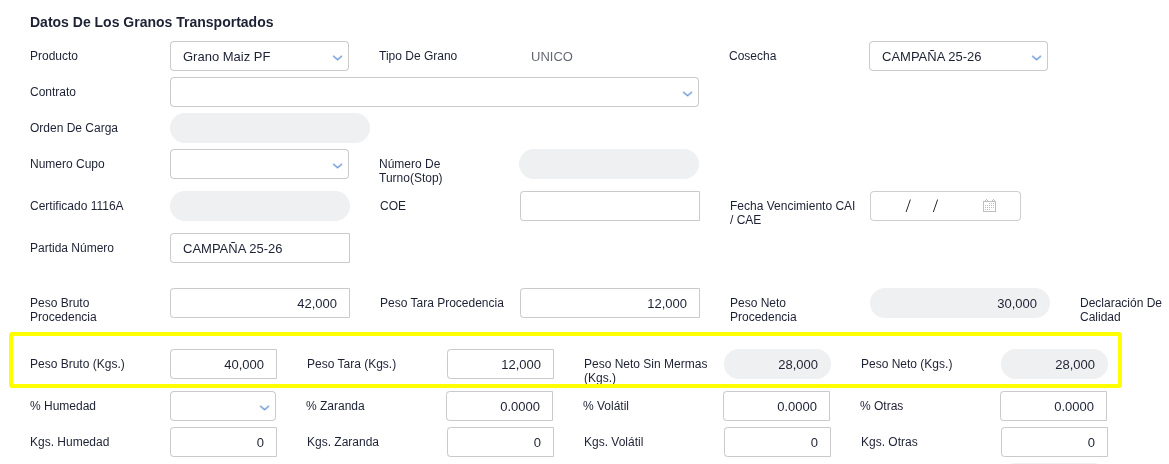
Task: Click the % Volátil input
Action: 776,407
